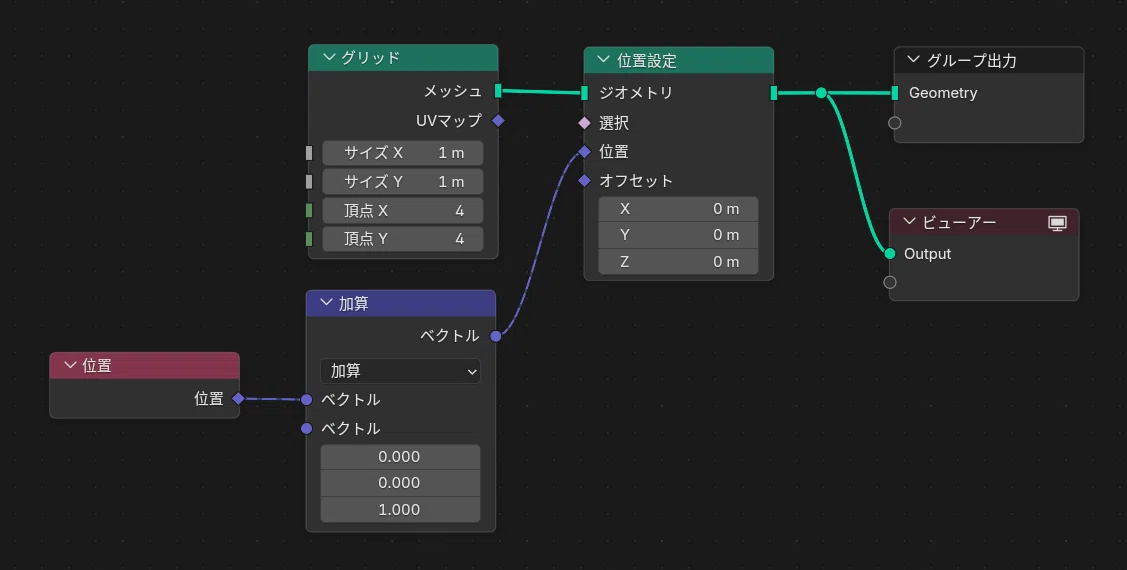Image resolution: width=1127 pixels, height=570 pixels.
Task: Click the empty socket on ビューアー node
Action: (x=890, y=282)
